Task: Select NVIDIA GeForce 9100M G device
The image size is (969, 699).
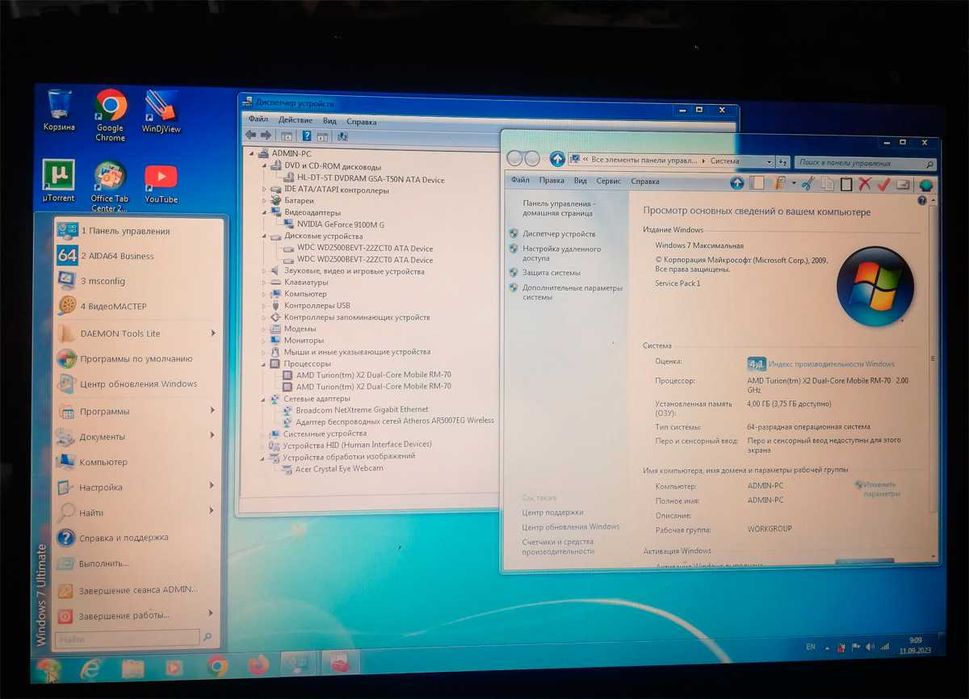Action: [x=340, y=224]
